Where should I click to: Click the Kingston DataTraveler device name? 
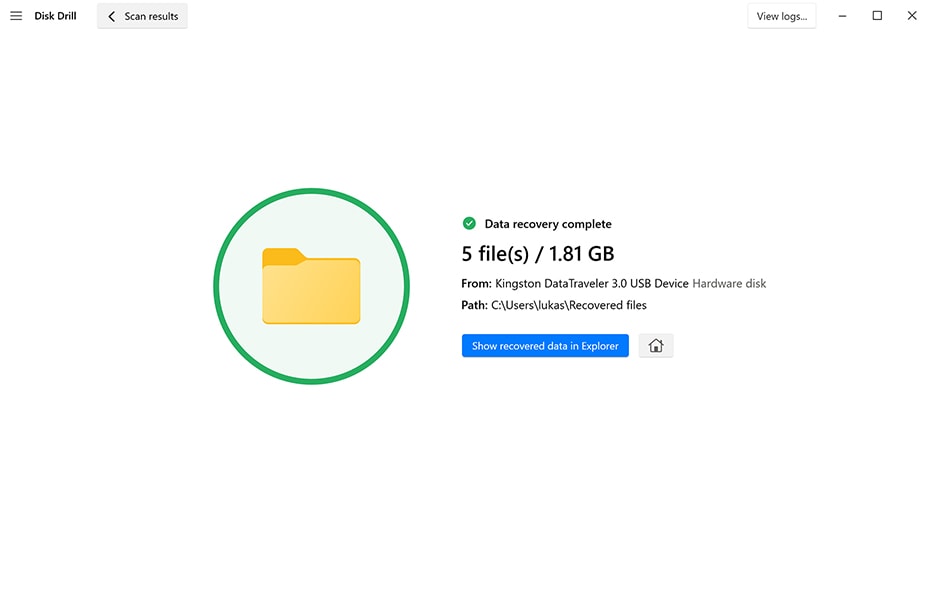[592, 283]
